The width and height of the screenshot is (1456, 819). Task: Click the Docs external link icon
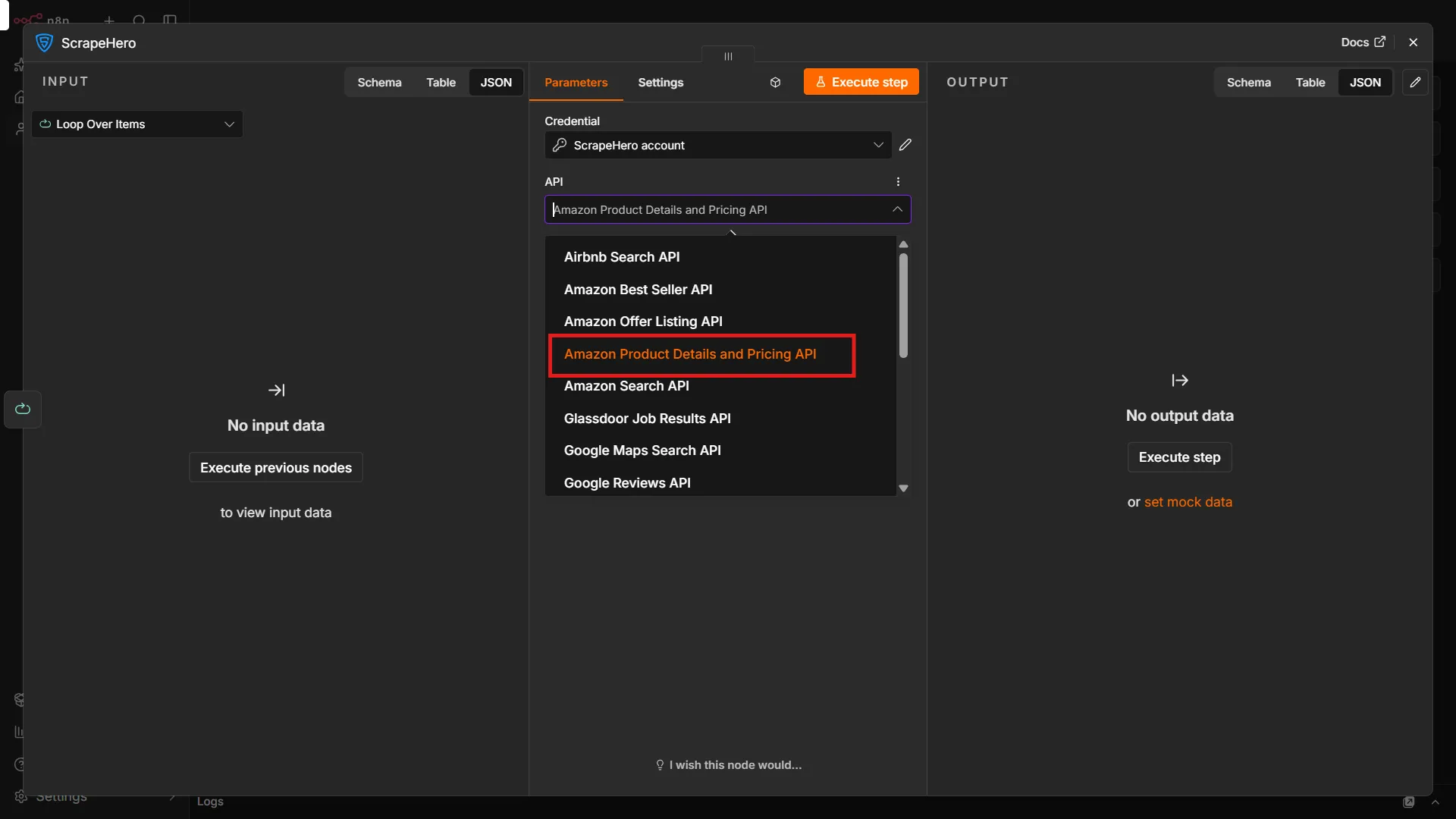(1380, 42)
